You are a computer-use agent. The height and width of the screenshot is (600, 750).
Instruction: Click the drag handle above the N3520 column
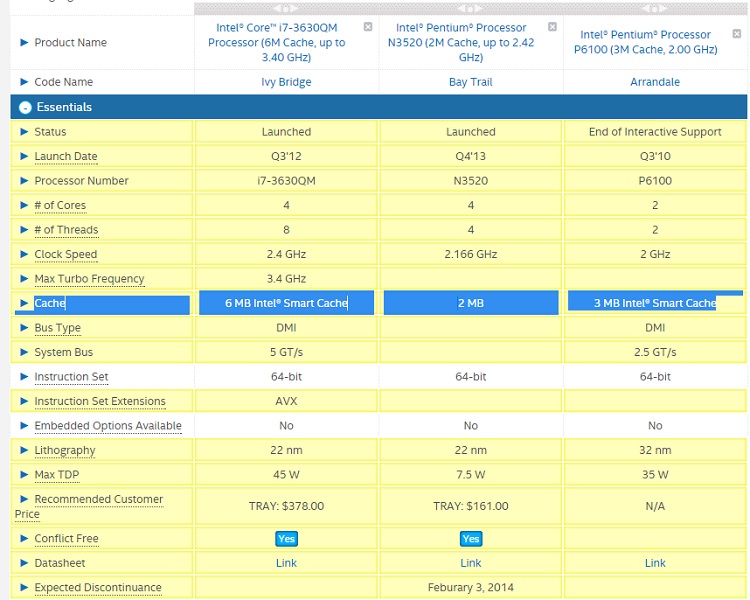[x=471, y=8]
